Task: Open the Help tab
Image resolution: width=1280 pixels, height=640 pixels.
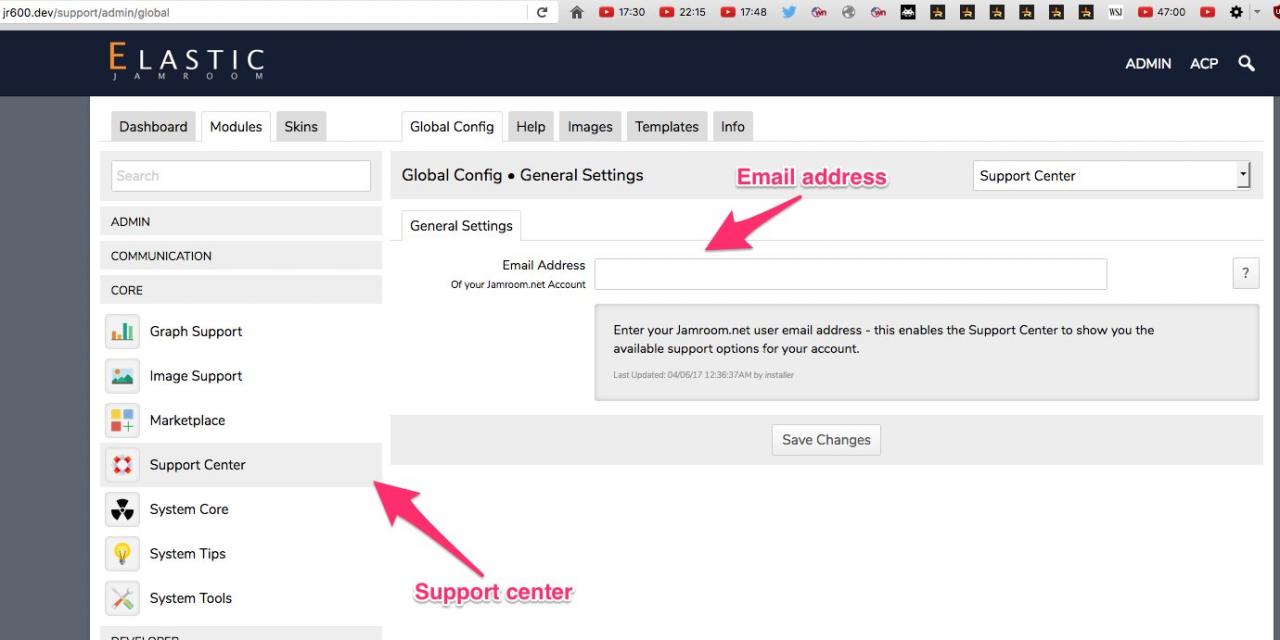Action: click(x=531, y=126)
